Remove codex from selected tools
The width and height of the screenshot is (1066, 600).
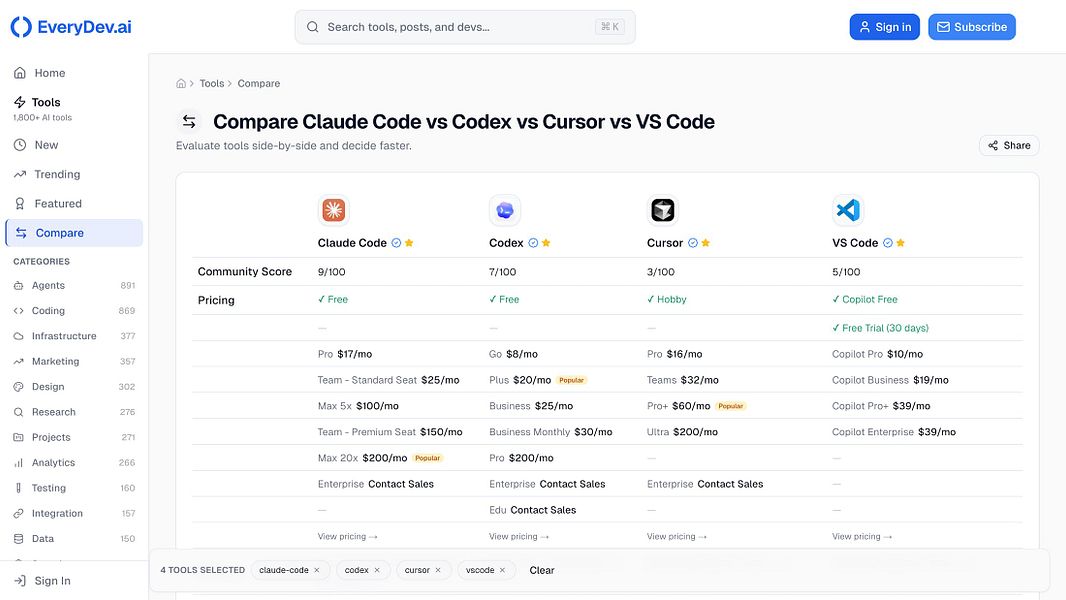(377, 570)
